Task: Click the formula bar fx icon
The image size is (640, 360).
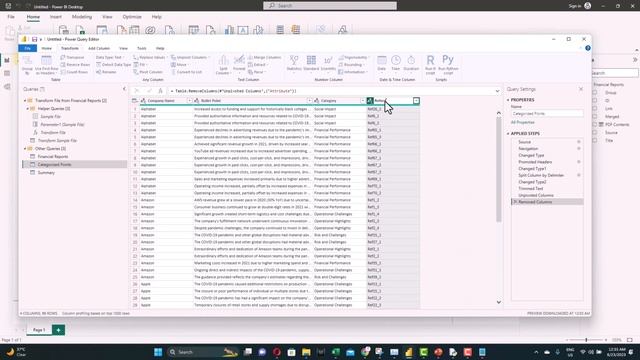Action: pyautogui.click(x=160, y=91)
